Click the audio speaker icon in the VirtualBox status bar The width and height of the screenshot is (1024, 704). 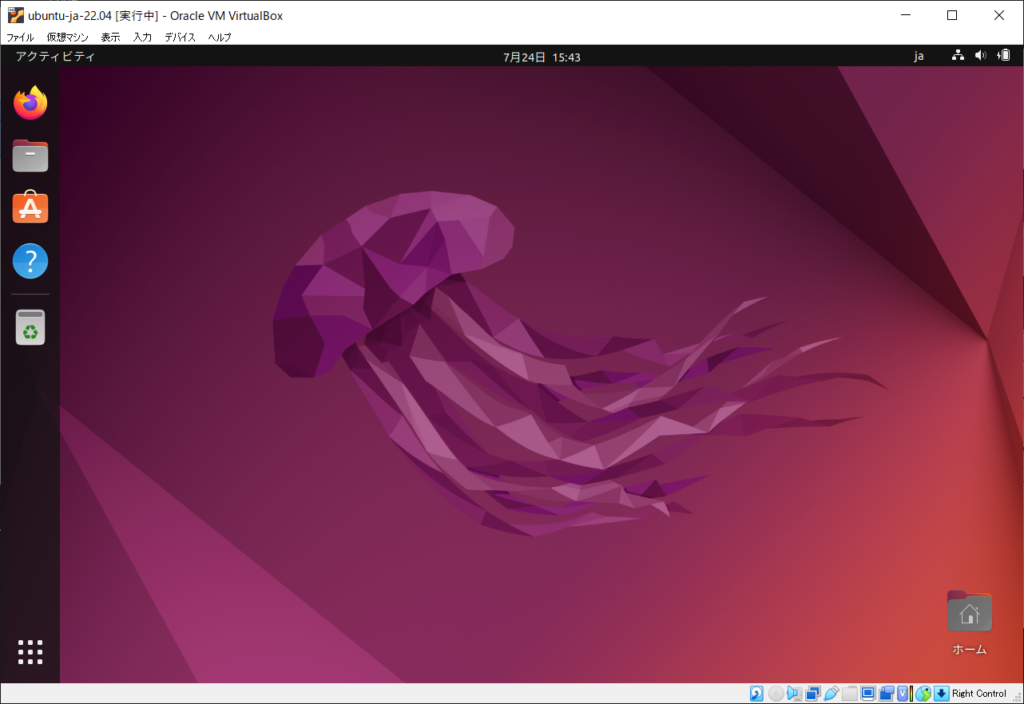coord(794,694)
